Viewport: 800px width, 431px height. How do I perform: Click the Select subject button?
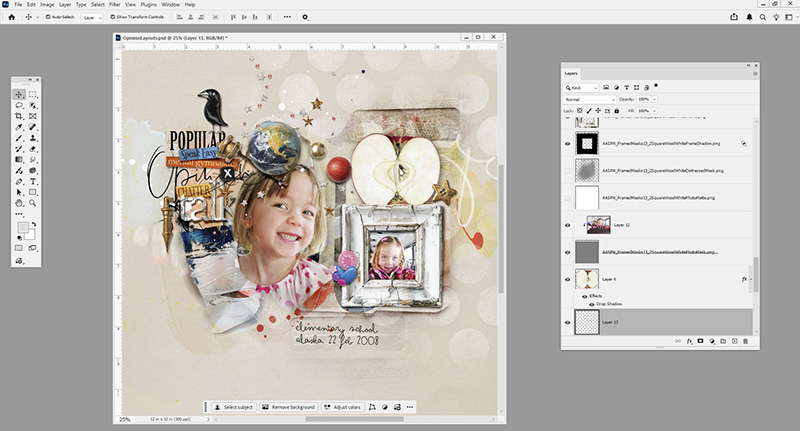pyautogui.click(x=233, y=407)
